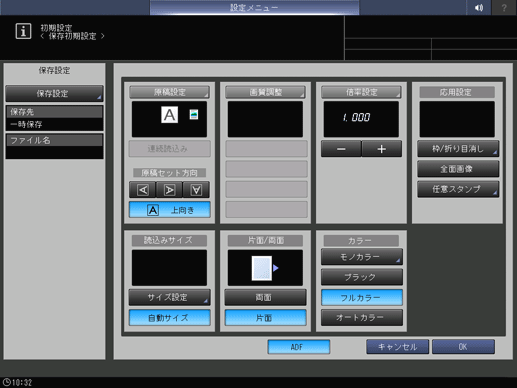Image resolution: width=517 pixels, height=388 pixels.
Task: Click the speaker sound icon
Action: (478, 7)
